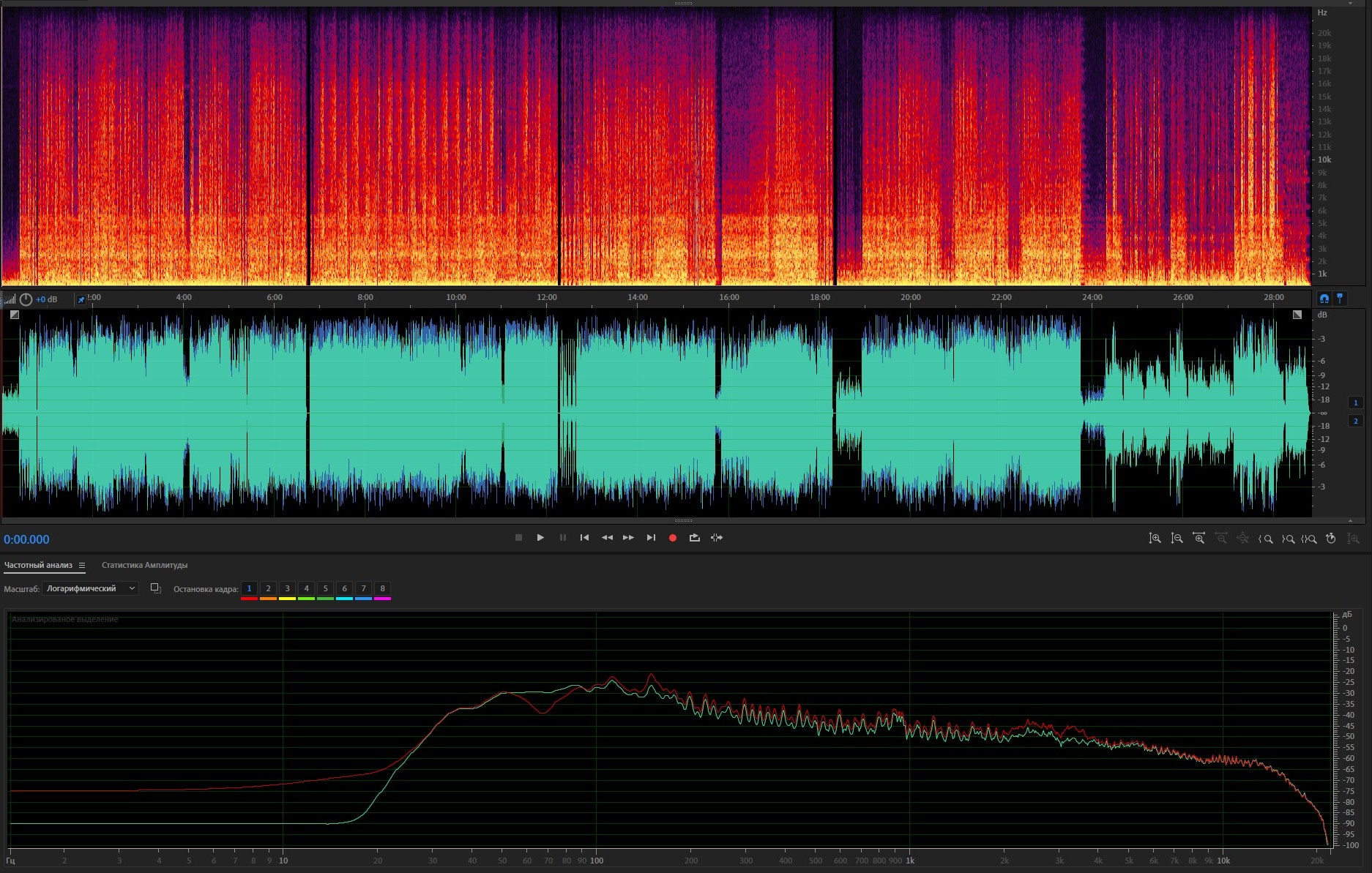1372x873 pixels.
Task: Switch to the Статистика Амплитуды tab
Action: click(x=144, y=565)
